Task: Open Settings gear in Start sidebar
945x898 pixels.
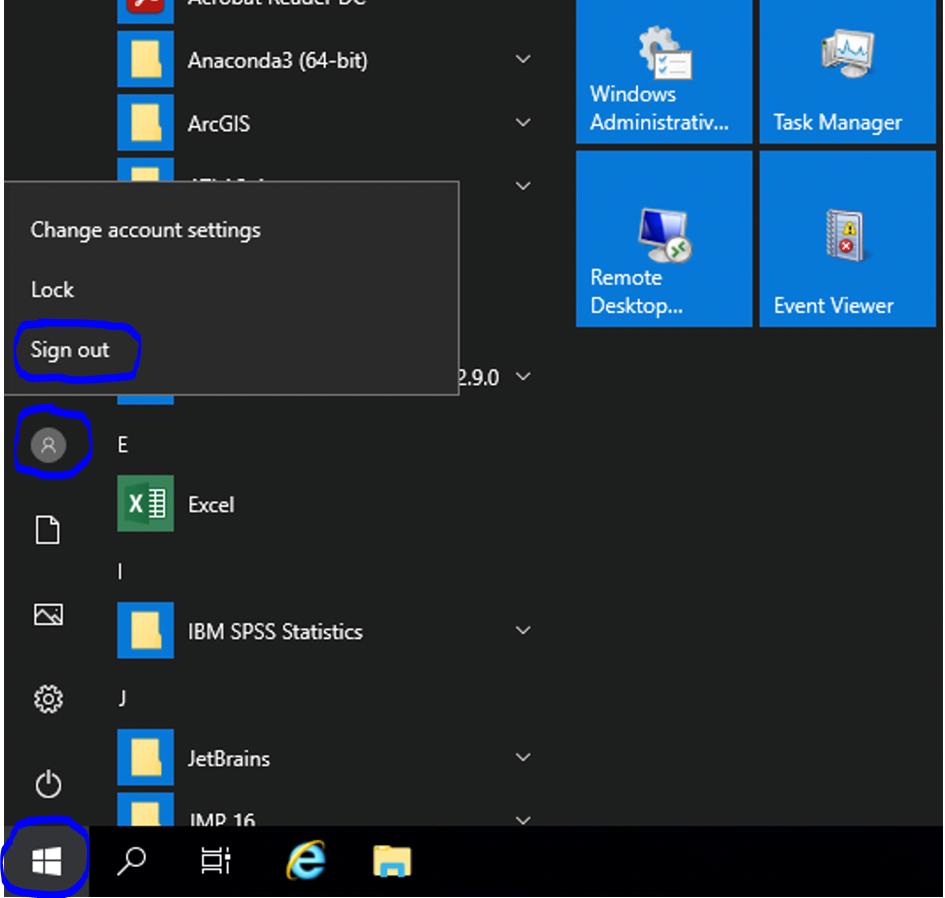Action: click(x=48, y=699)
